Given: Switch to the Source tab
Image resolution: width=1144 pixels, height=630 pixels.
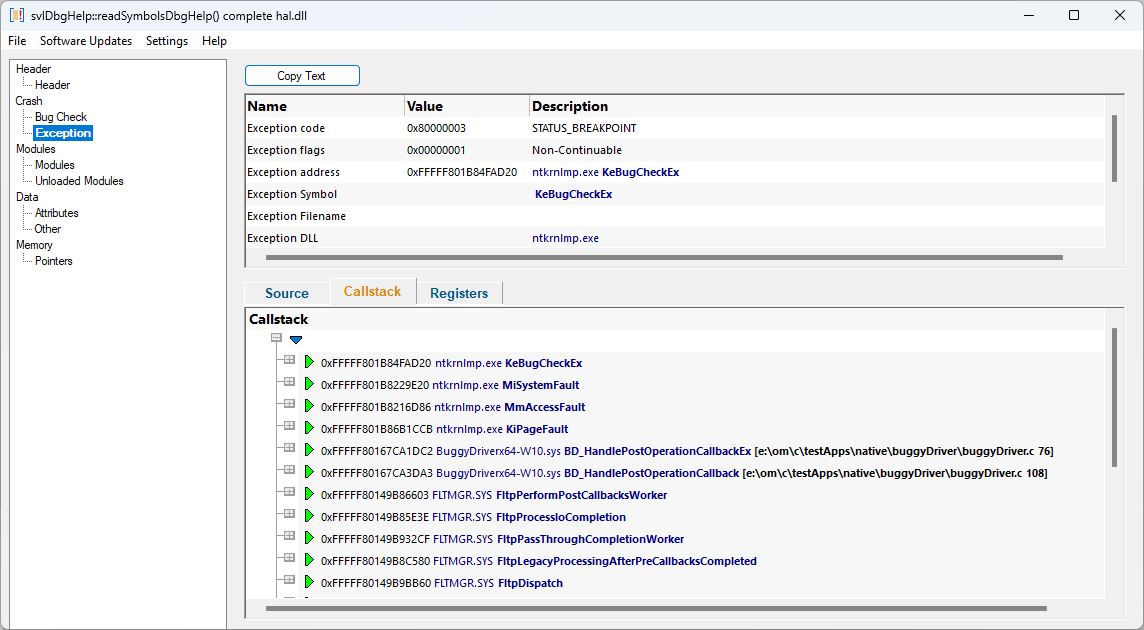Looking at the screenshot, I should pyautogui.click(x=287, y=293).
